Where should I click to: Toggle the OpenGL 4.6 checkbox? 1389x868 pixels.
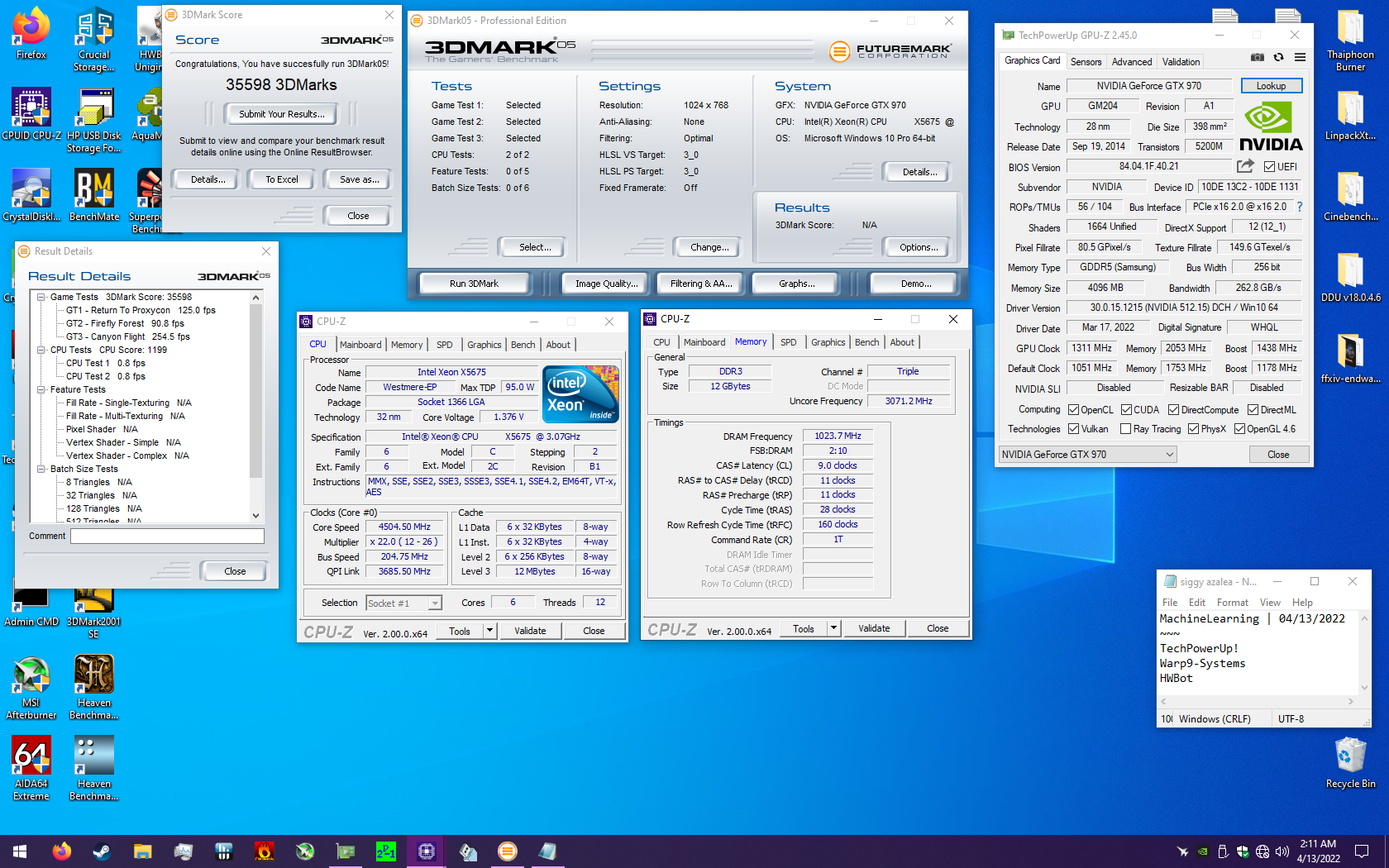pyautogui.click(x=1239, y=428)
